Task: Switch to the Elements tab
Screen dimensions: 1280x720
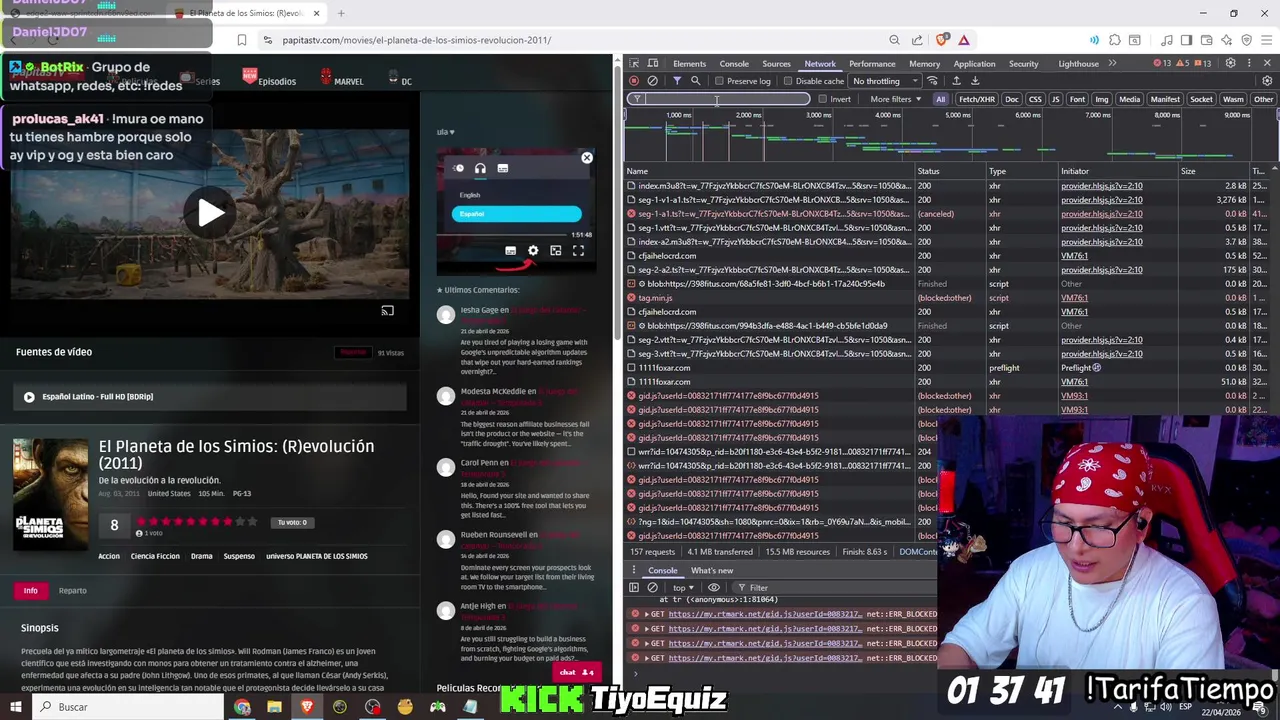Action: pyautogui.click(x=689, y=64)
